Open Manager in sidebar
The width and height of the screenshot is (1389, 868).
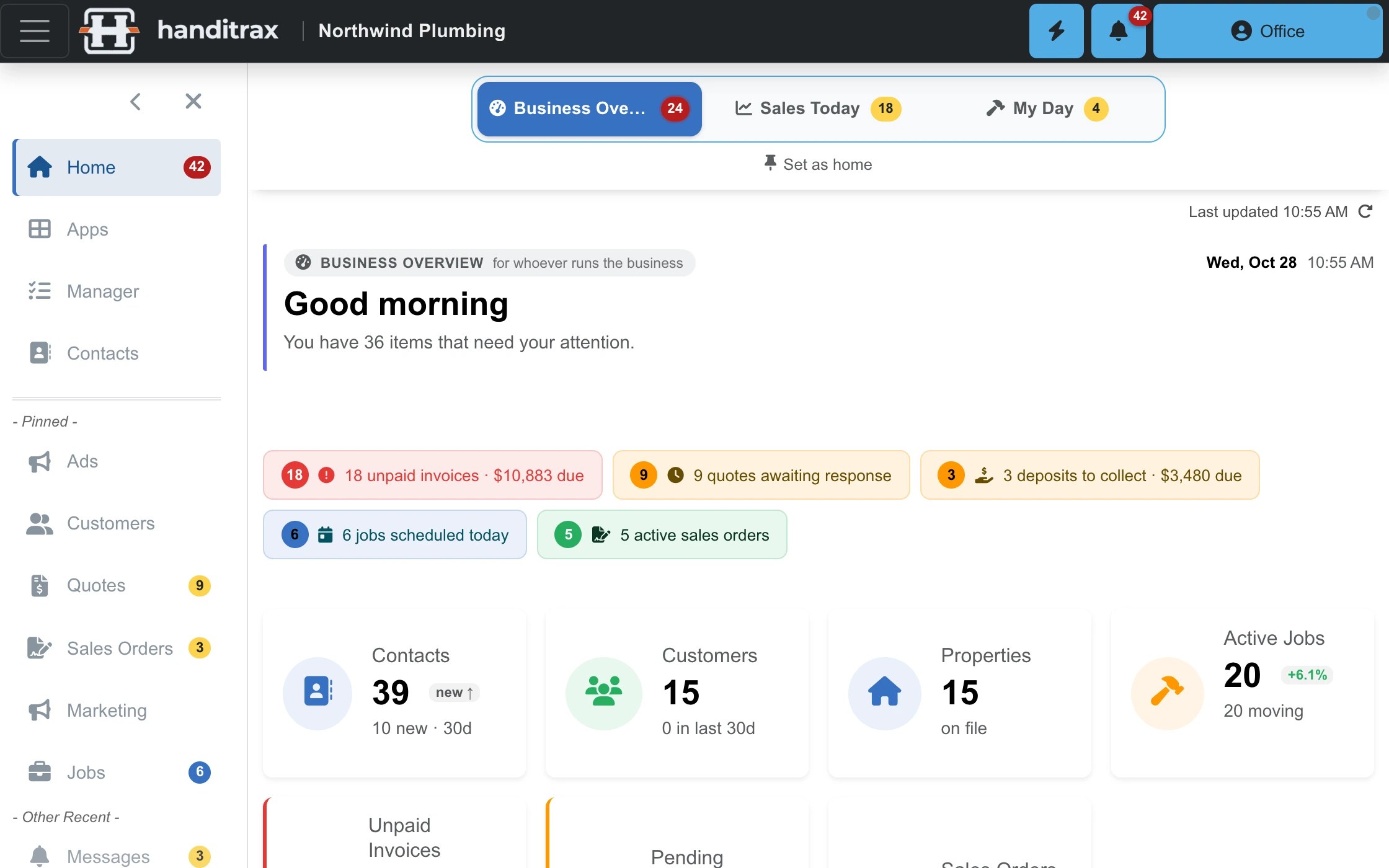[117, 291]
